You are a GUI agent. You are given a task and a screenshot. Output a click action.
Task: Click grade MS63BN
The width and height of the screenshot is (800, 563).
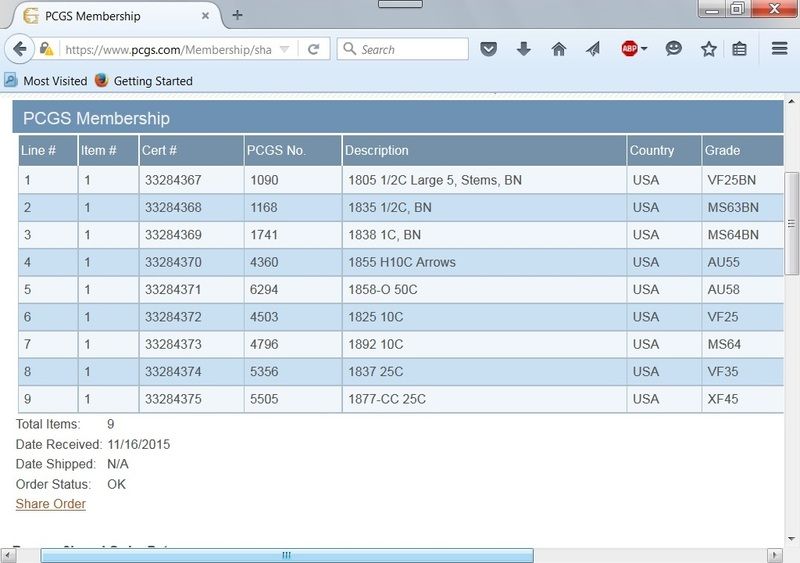point(733,208)
